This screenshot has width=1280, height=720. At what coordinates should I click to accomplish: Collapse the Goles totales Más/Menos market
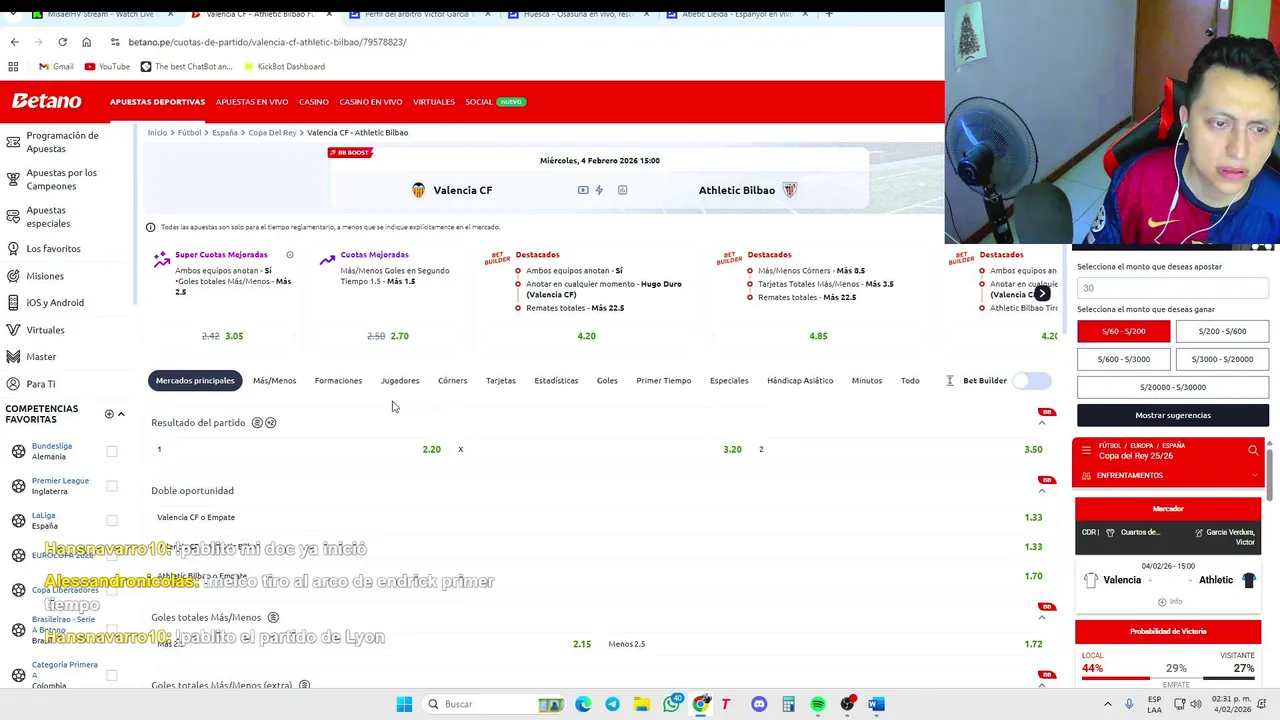coord(1041,618)
